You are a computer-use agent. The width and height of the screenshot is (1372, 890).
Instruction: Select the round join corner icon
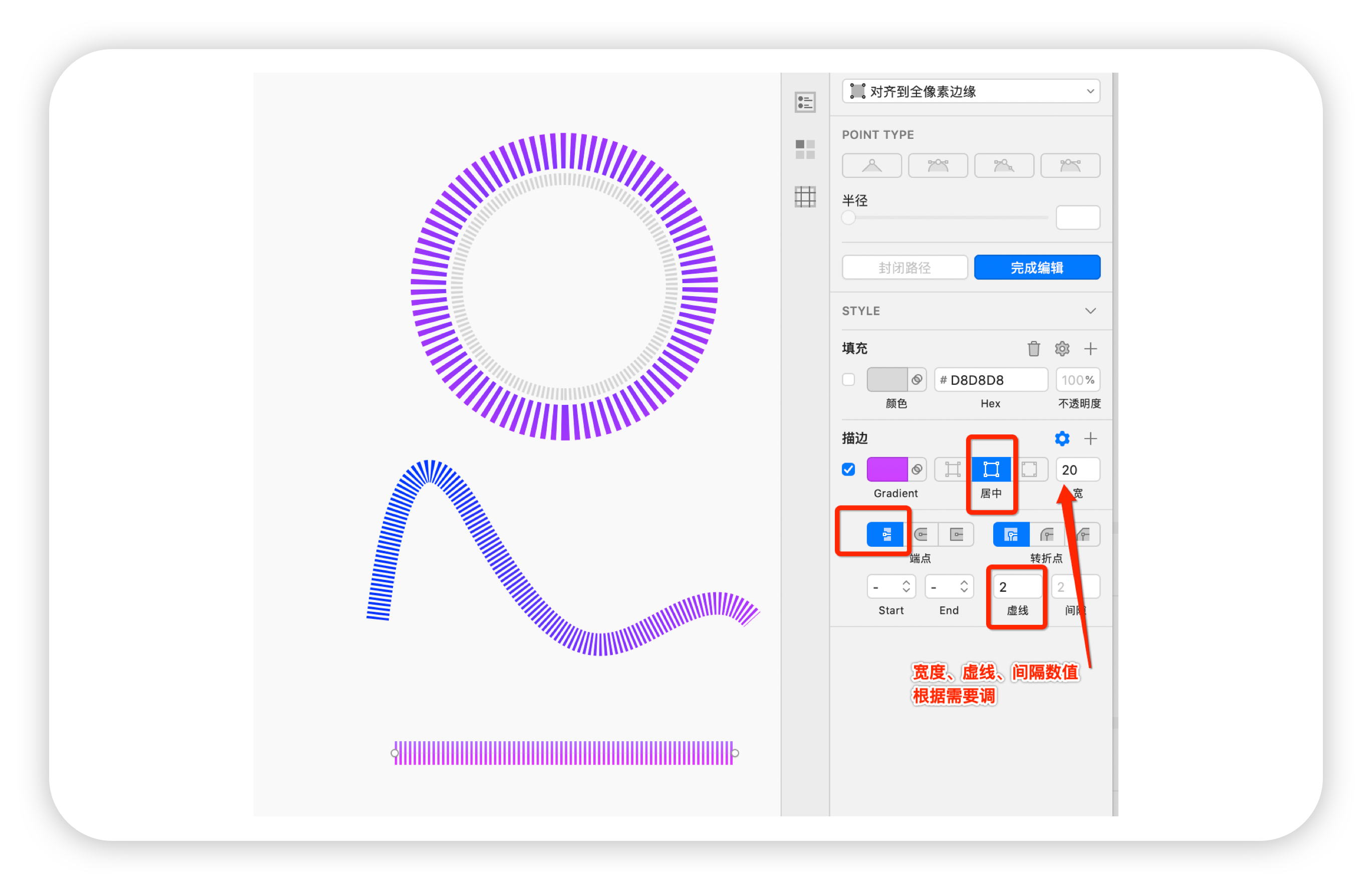1047,535
